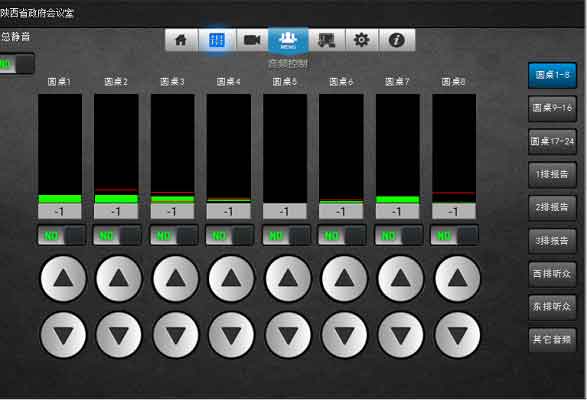Toggle the NO mute switch under 圆桌2
The height and width of the screenshot is (400, 587).
(118, 236)
